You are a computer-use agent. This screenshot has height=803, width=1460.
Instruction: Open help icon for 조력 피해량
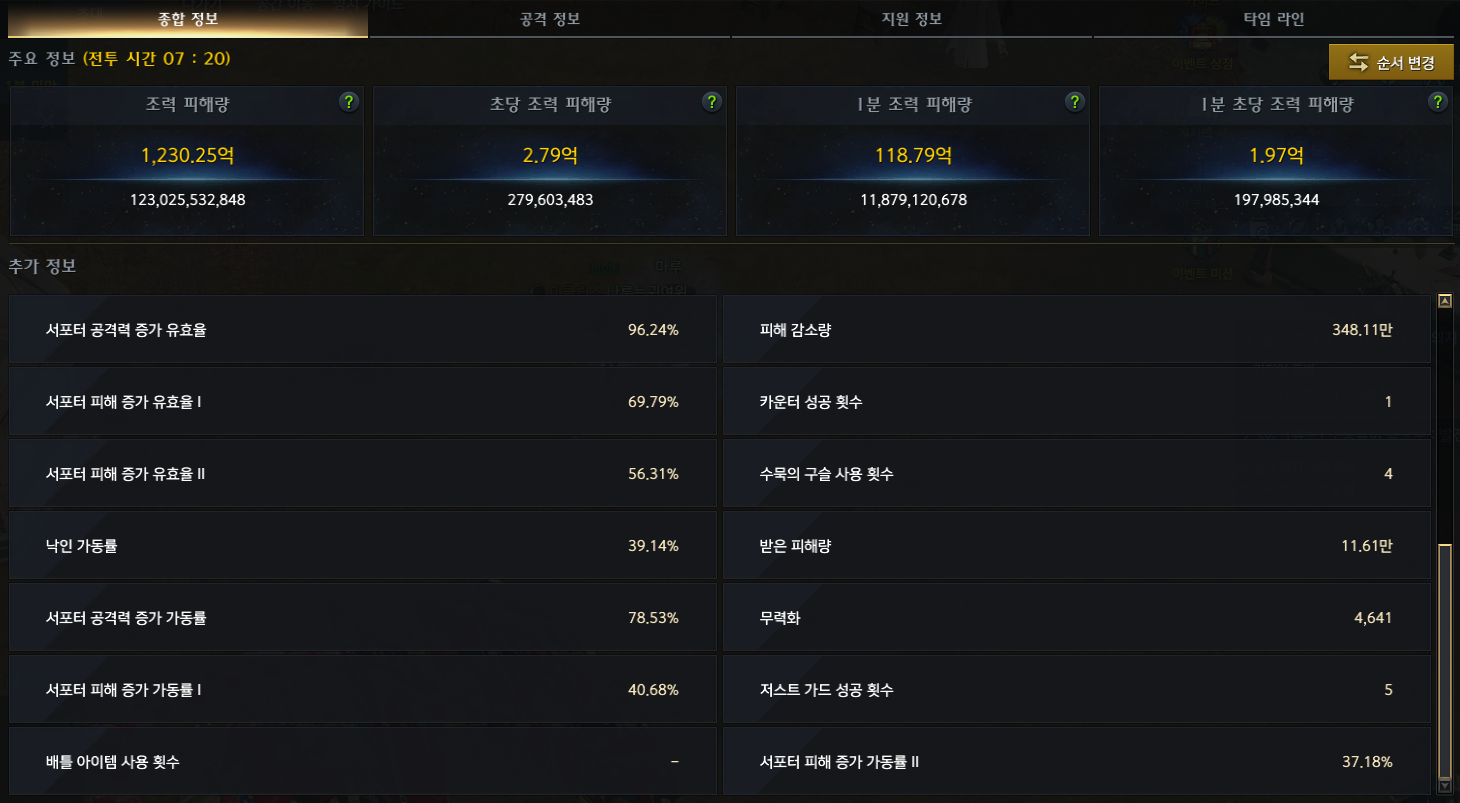point(348,101)
